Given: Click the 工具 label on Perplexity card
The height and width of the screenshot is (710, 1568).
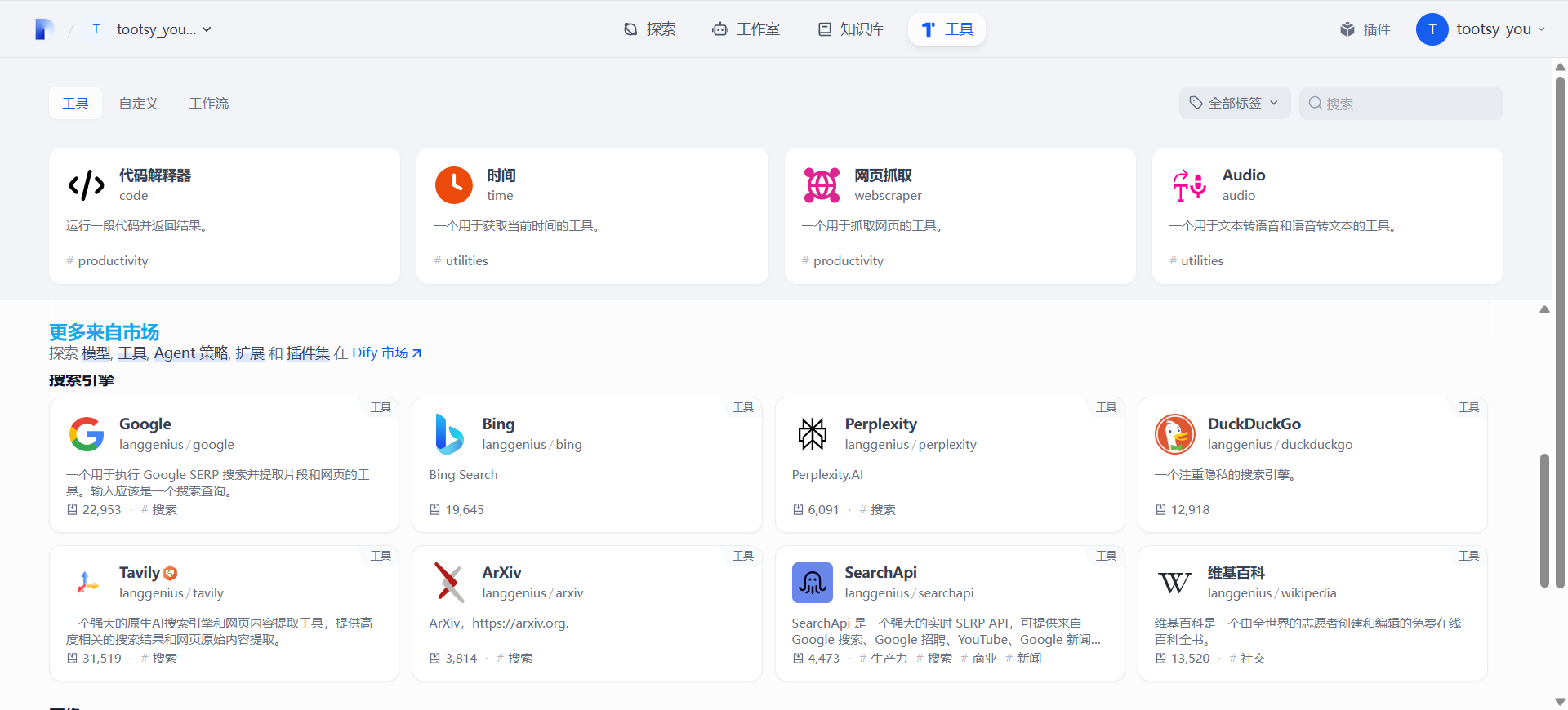Looking at the screenshot, I should point(1106,406).
